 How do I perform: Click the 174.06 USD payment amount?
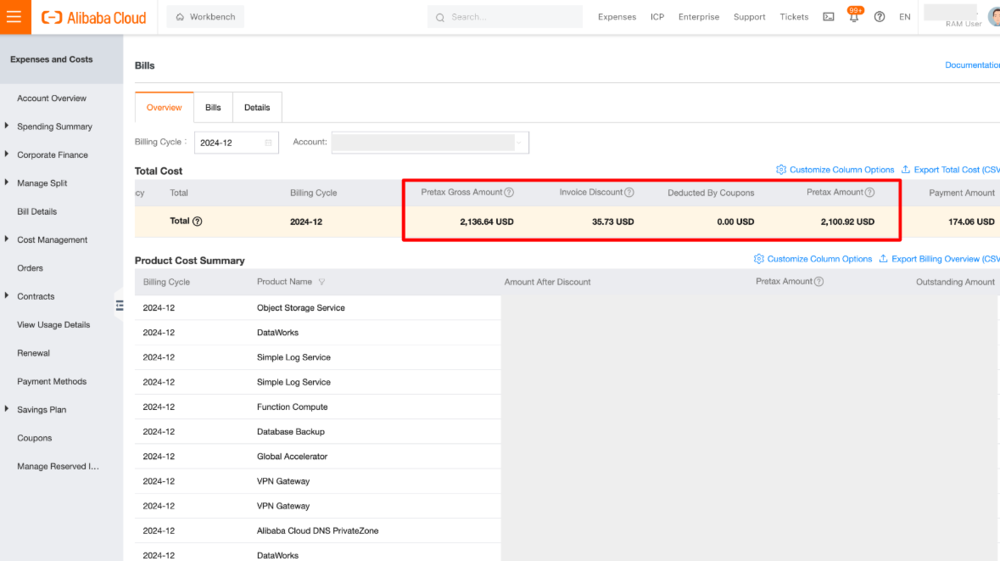[971, 222]
